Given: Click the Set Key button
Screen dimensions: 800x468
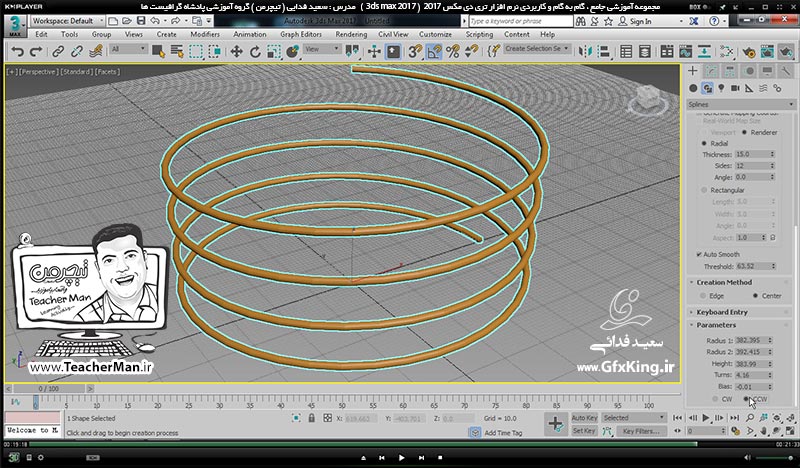Looking at the screenshot, I should 584,431.
